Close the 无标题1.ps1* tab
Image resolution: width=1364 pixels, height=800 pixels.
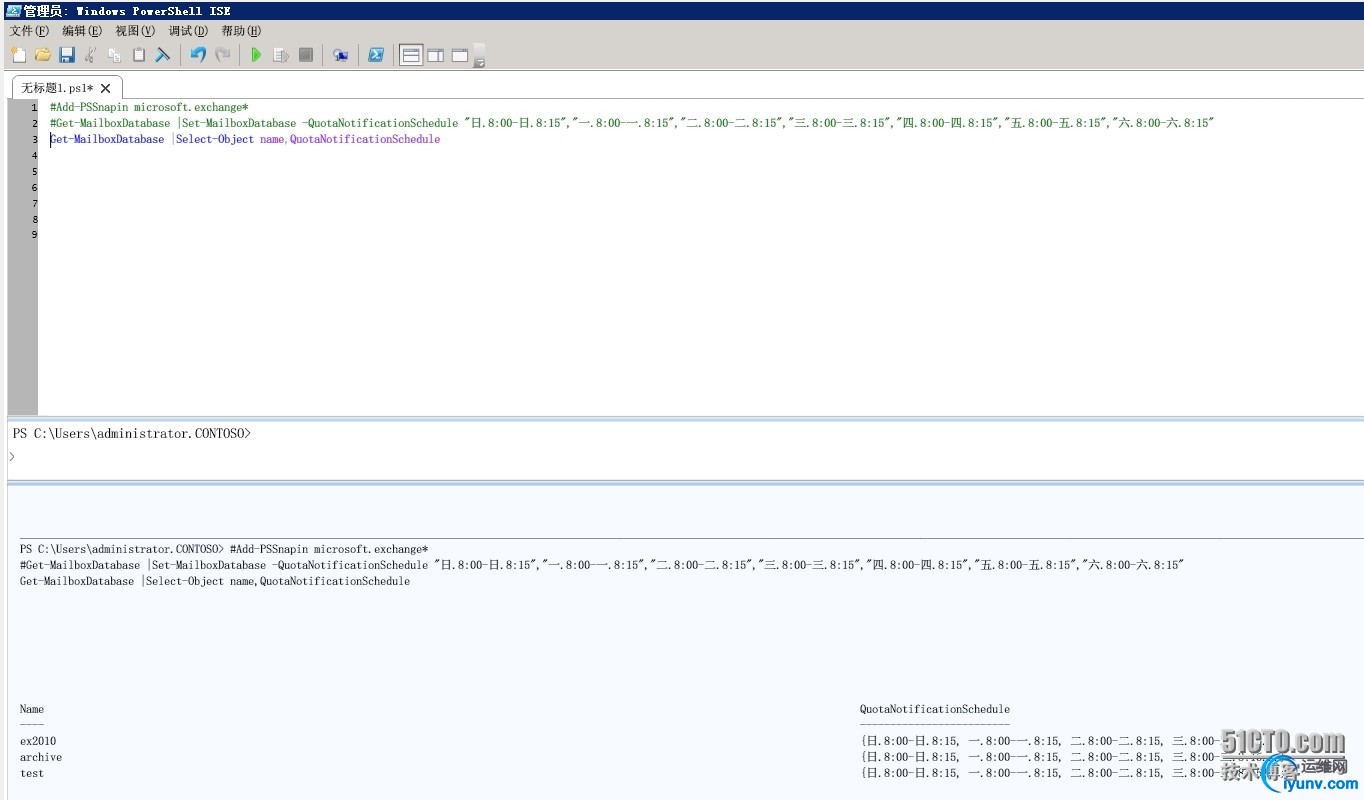[x=105, y=88]
